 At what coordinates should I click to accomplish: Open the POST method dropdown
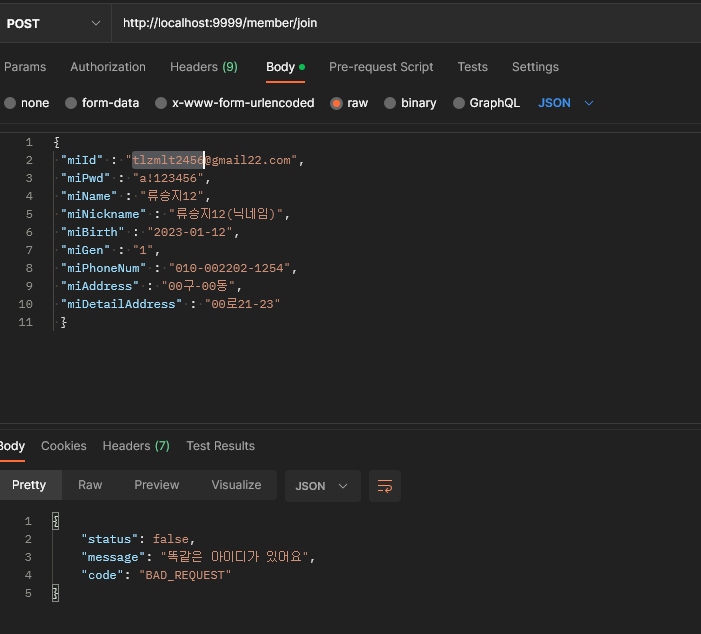pos(54,23)
